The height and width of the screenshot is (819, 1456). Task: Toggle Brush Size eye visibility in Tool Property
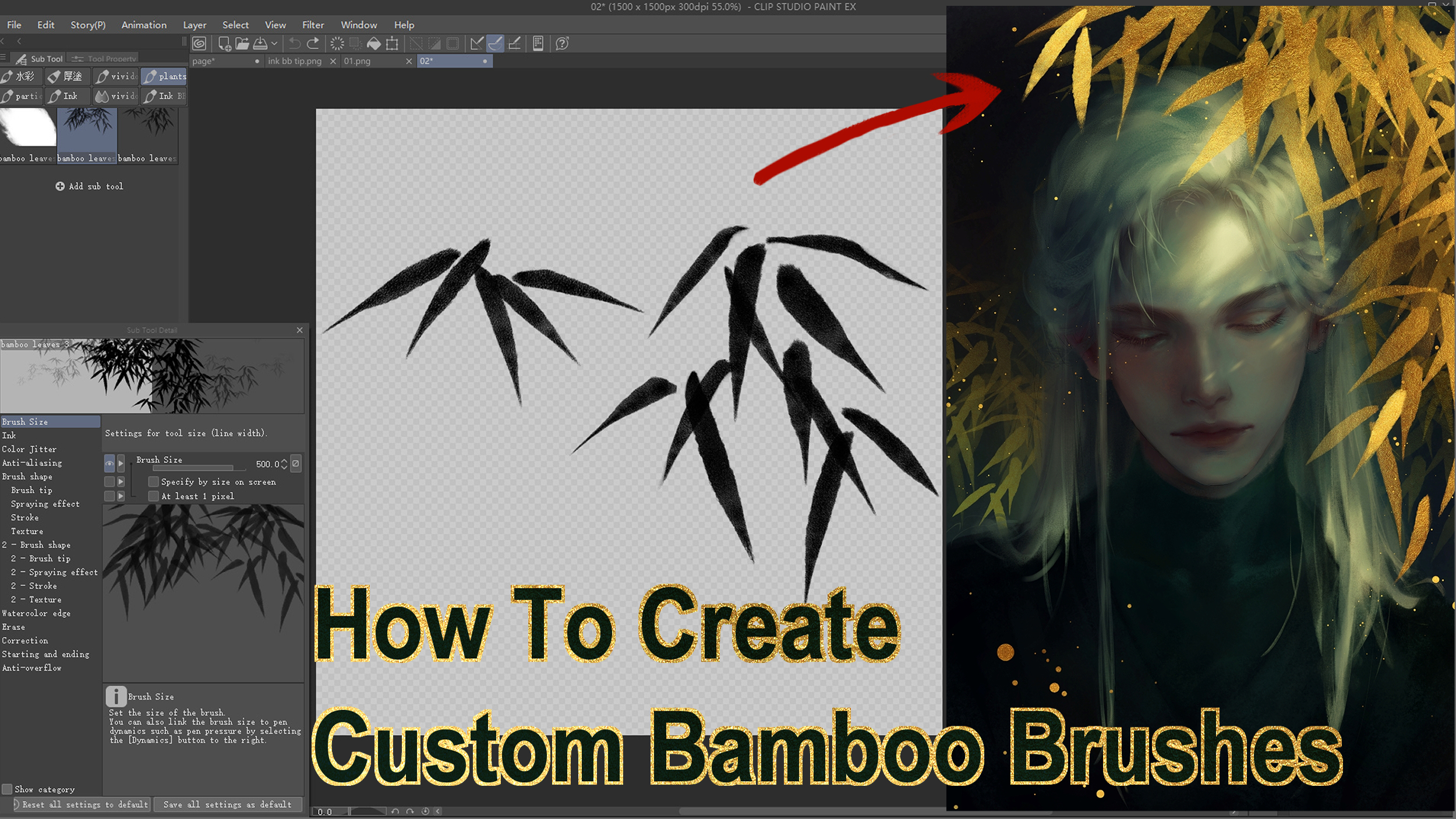coord(109,464)
